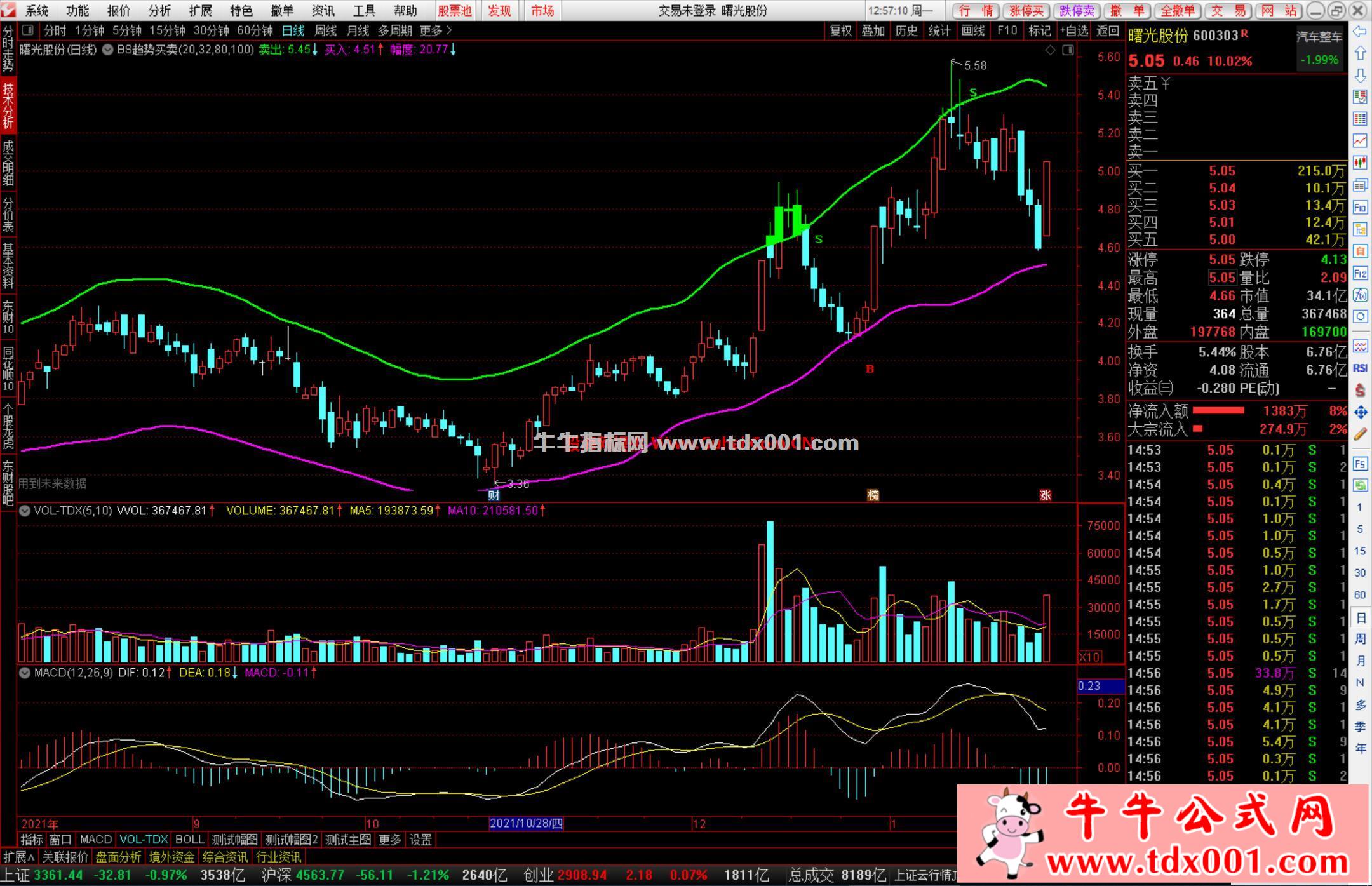1372x886 pixels.
Task: Click the 行情 button in title bar
Action: pos(976,10)
